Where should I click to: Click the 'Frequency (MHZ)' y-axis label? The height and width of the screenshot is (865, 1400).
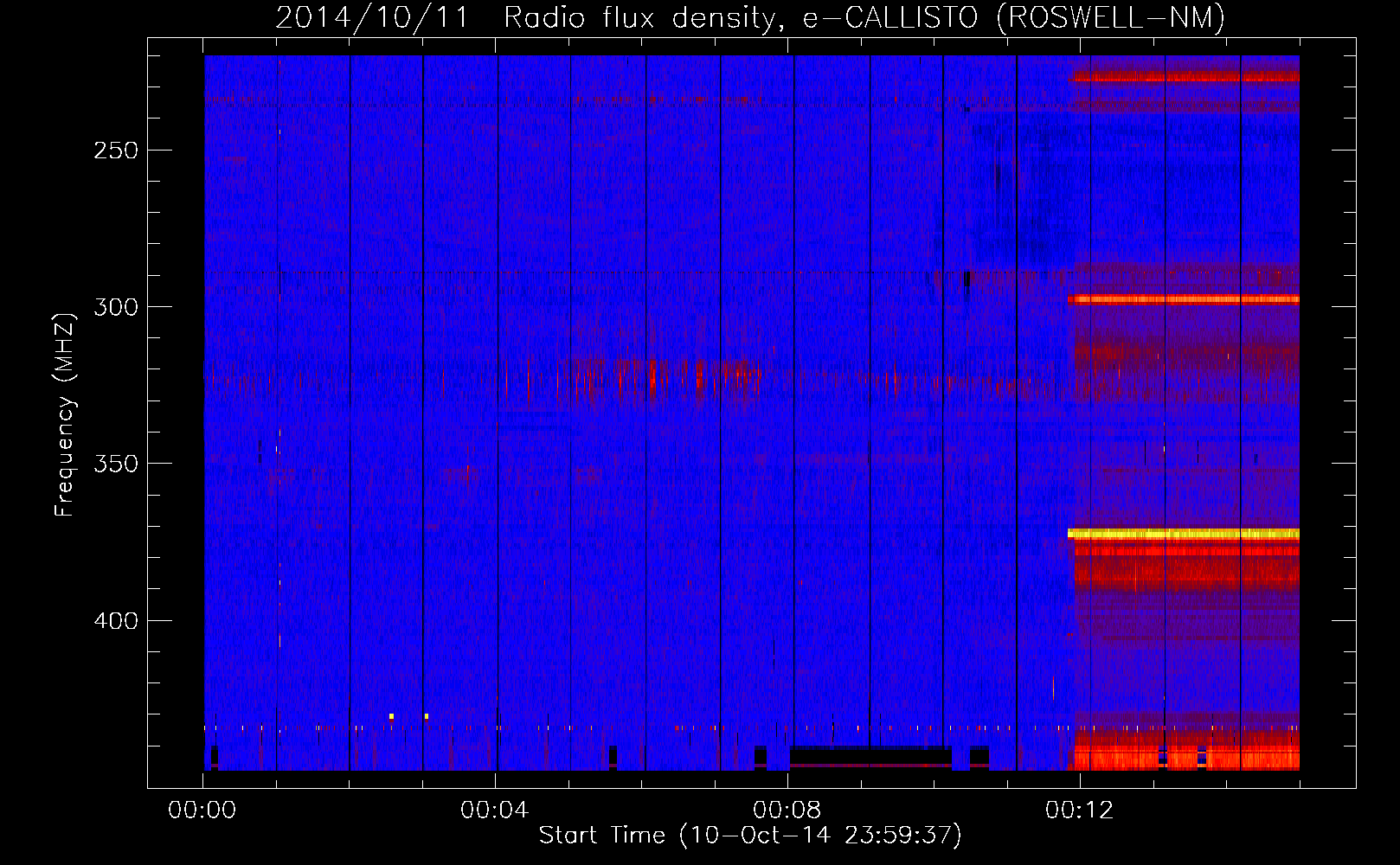tap(65, 414)
